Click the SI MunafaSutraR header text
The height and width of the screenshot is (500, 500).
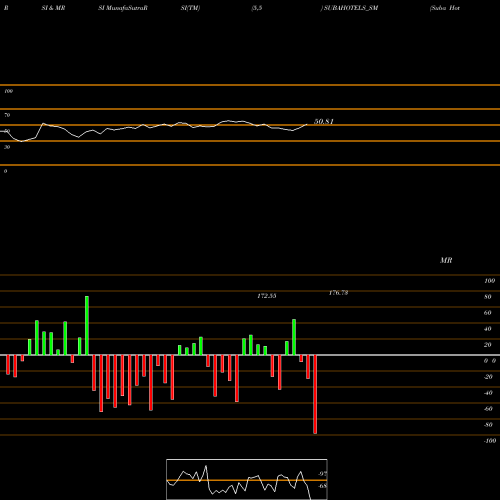point(123,8)
